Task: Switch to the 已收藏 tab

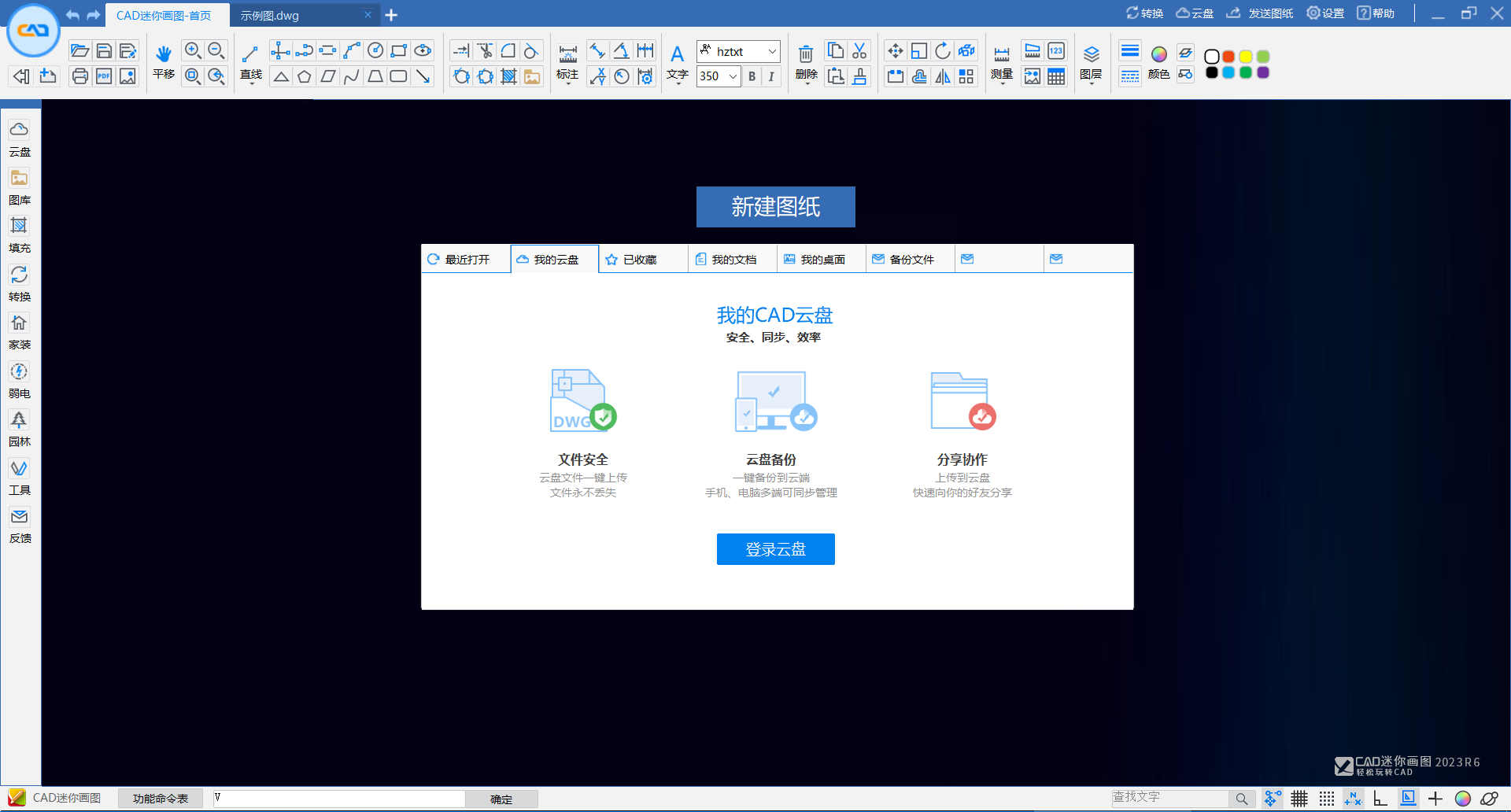Action: 644,259
